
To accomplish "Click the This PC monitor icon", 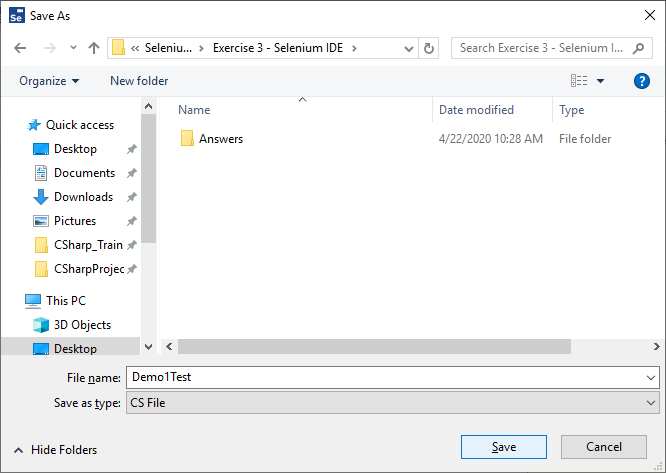I will pos(33,301).
